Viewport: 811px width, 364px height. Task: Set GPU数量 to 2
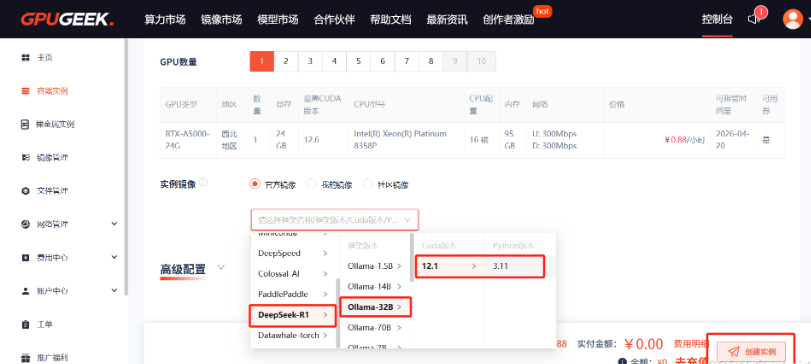[x=286, y=62]
